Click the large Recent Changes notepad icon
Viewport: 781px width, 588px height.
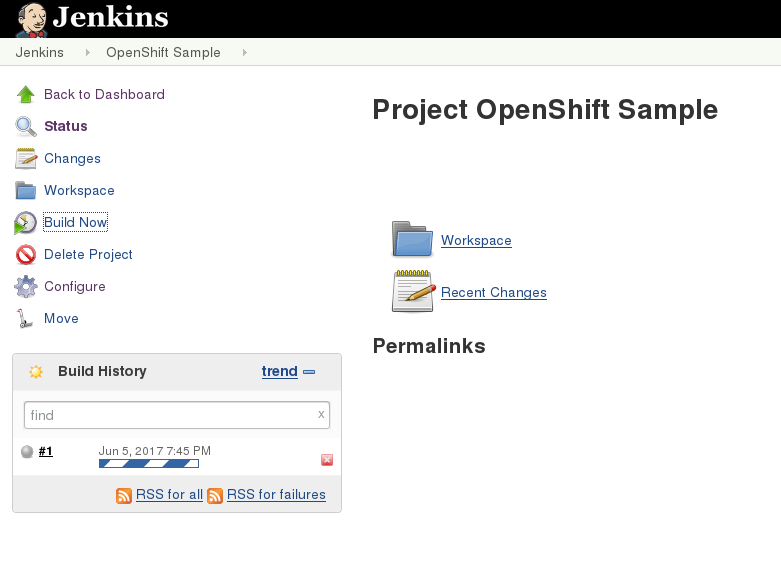413,291
